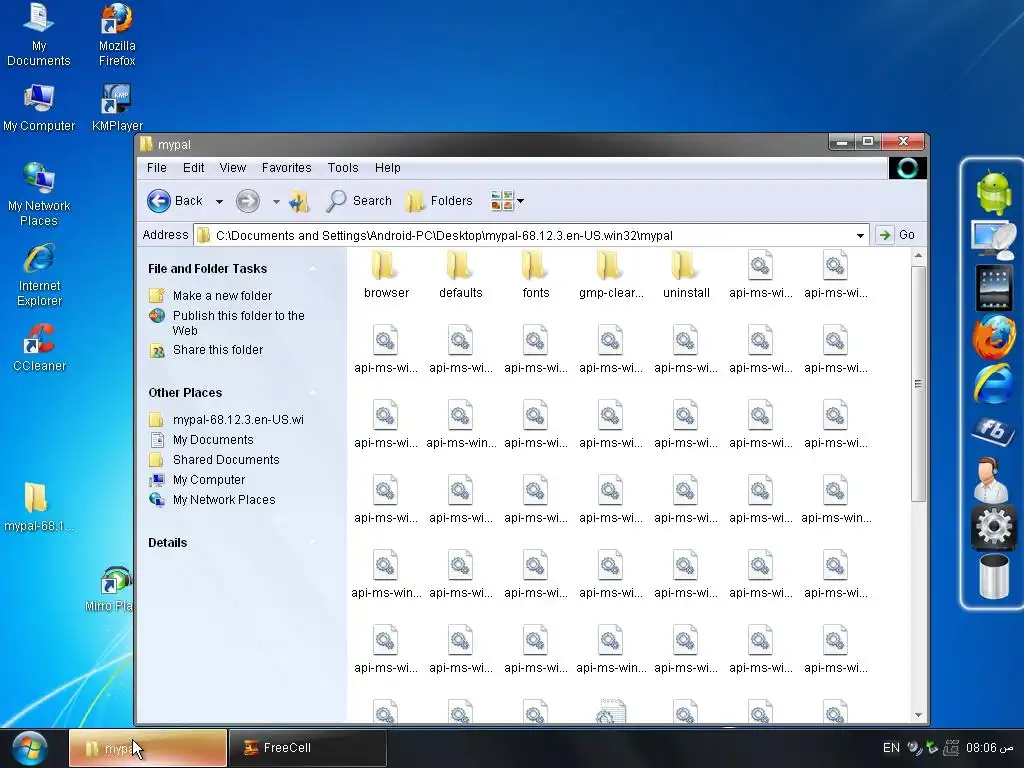Open the Help menu

(x=387, y=168)
